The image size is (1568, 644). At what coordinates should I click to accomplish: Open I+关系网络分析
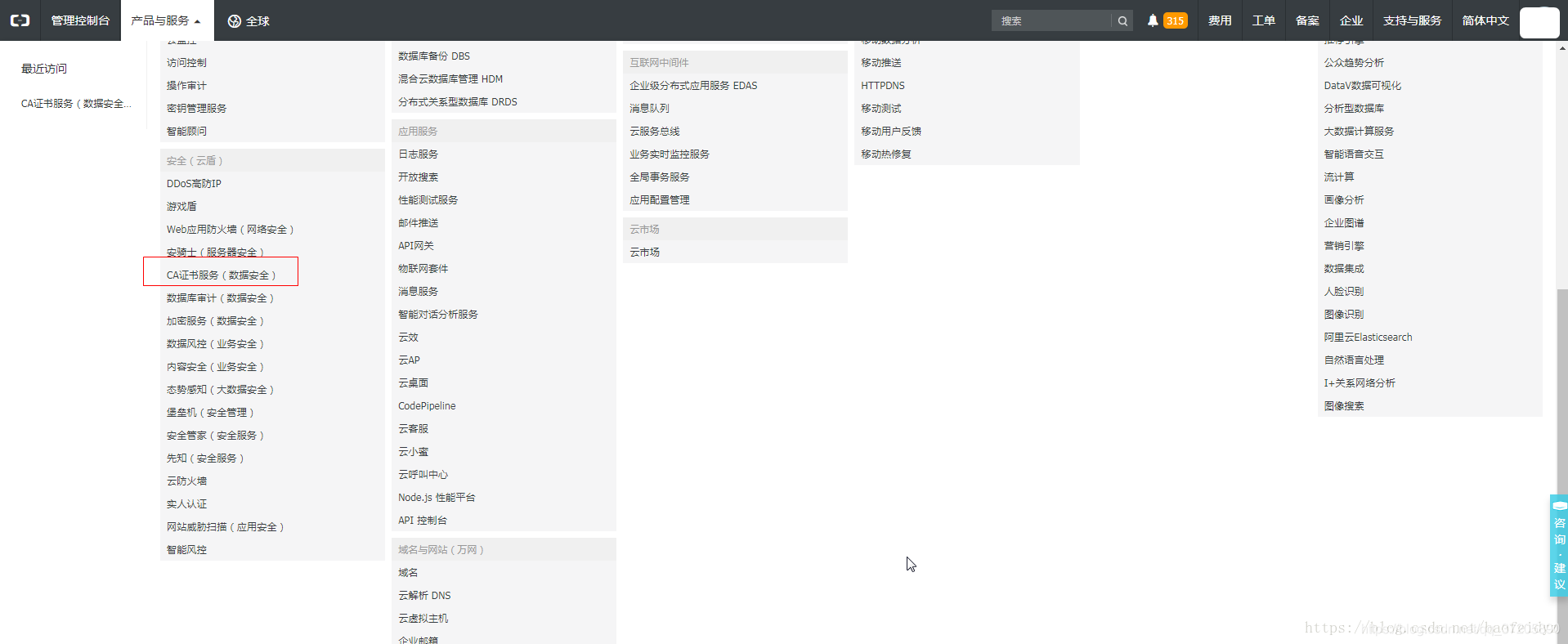point(1360,383)
